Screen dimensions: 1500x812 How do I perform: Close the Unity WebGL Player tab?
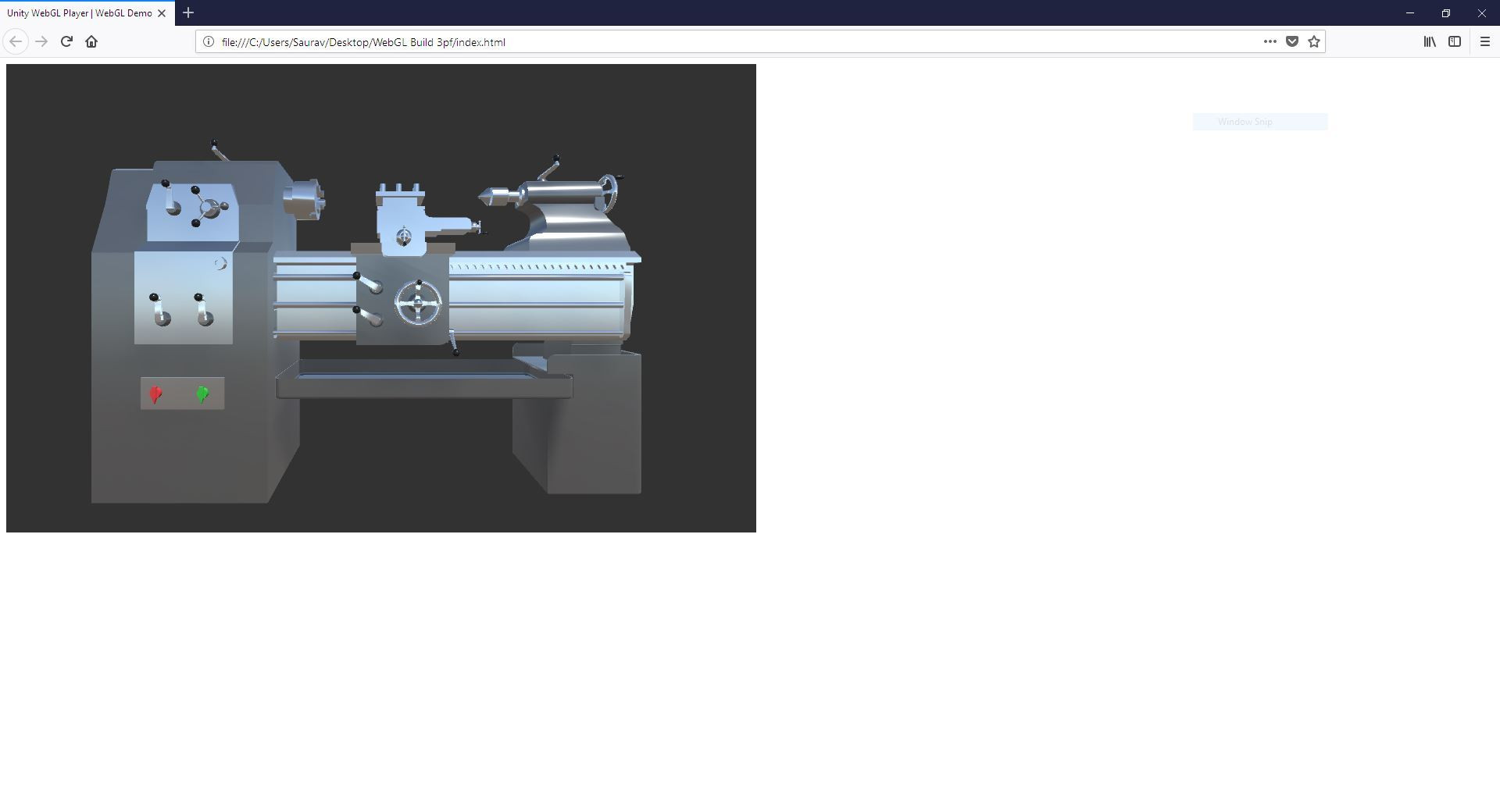tap(162, 13)
